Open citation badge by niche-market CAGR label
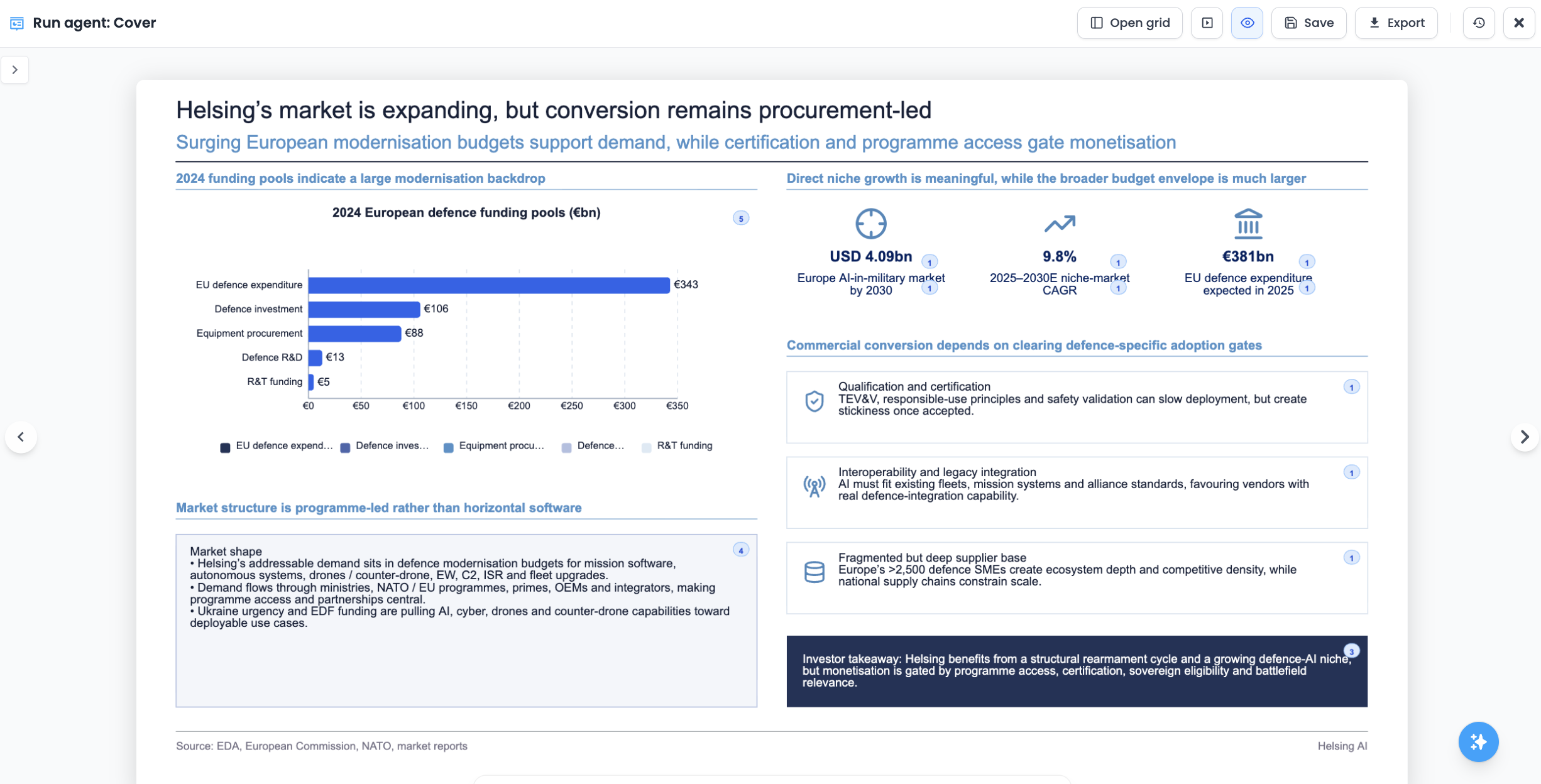This screenshot has height=784, width=1541. [1118, 288]
